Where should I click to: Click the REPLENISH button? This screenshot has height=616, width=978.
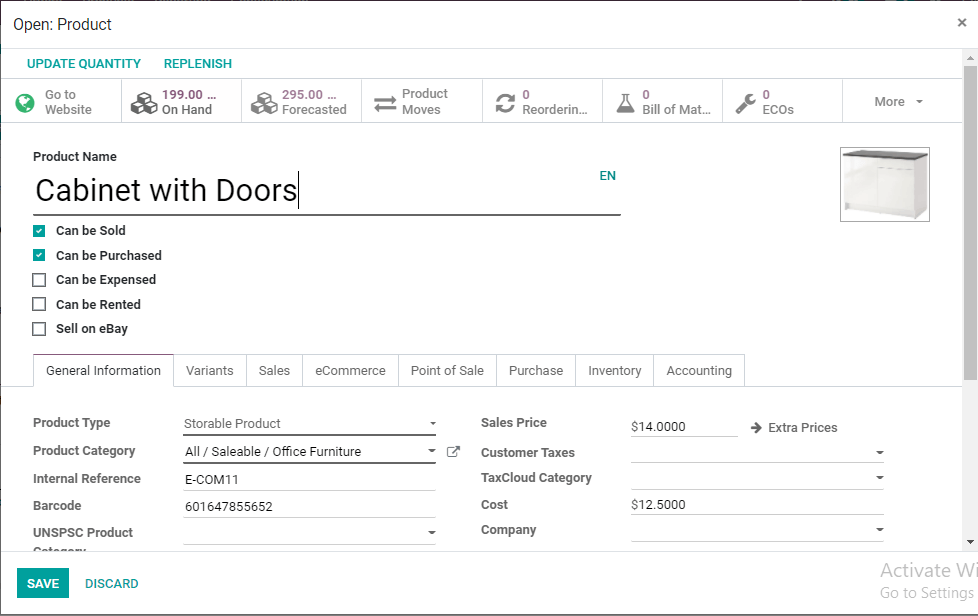coord(198,64)
